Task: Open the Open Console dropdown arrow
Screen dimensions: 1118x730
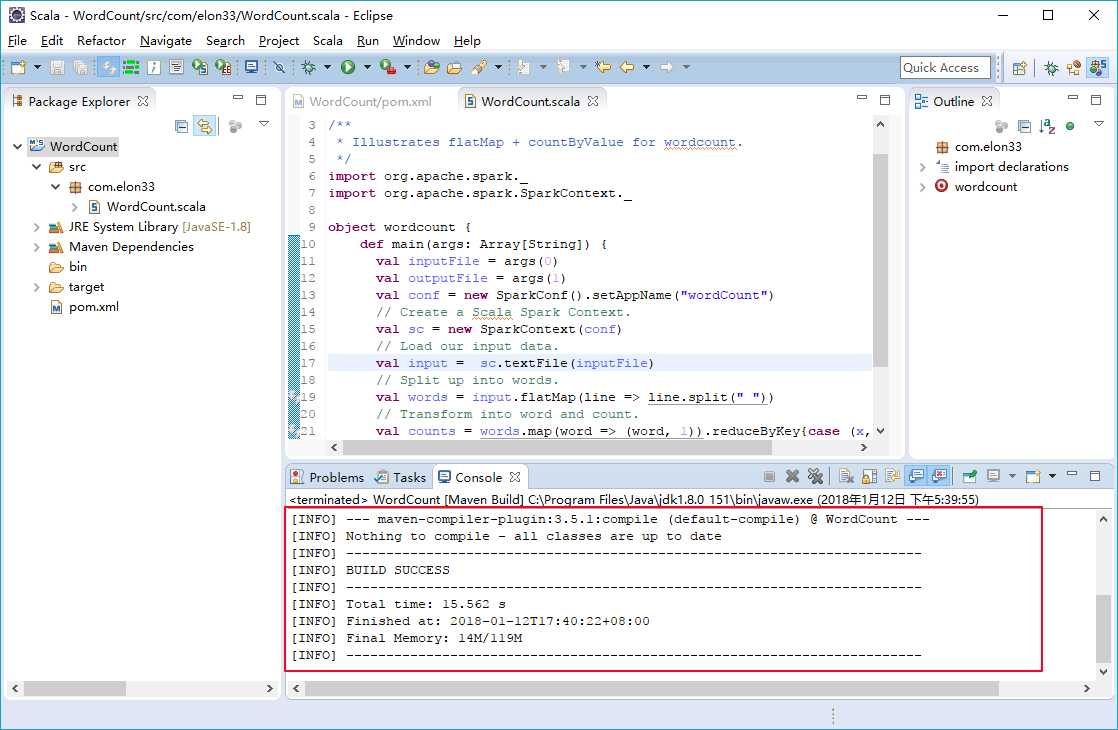Action: pyautogui.click(x=1052, y=475)
